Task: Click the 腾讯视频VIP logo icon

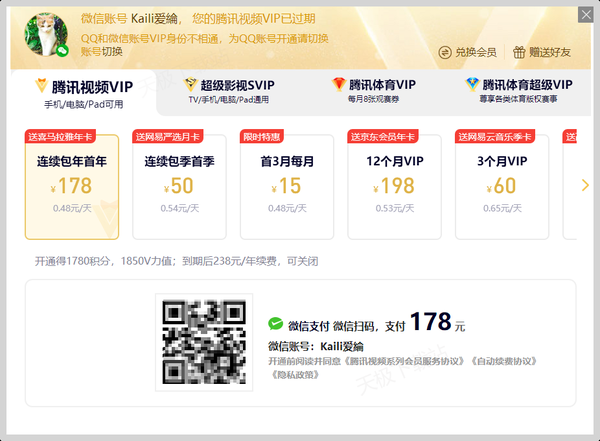Action: click(x=41, y=86)
